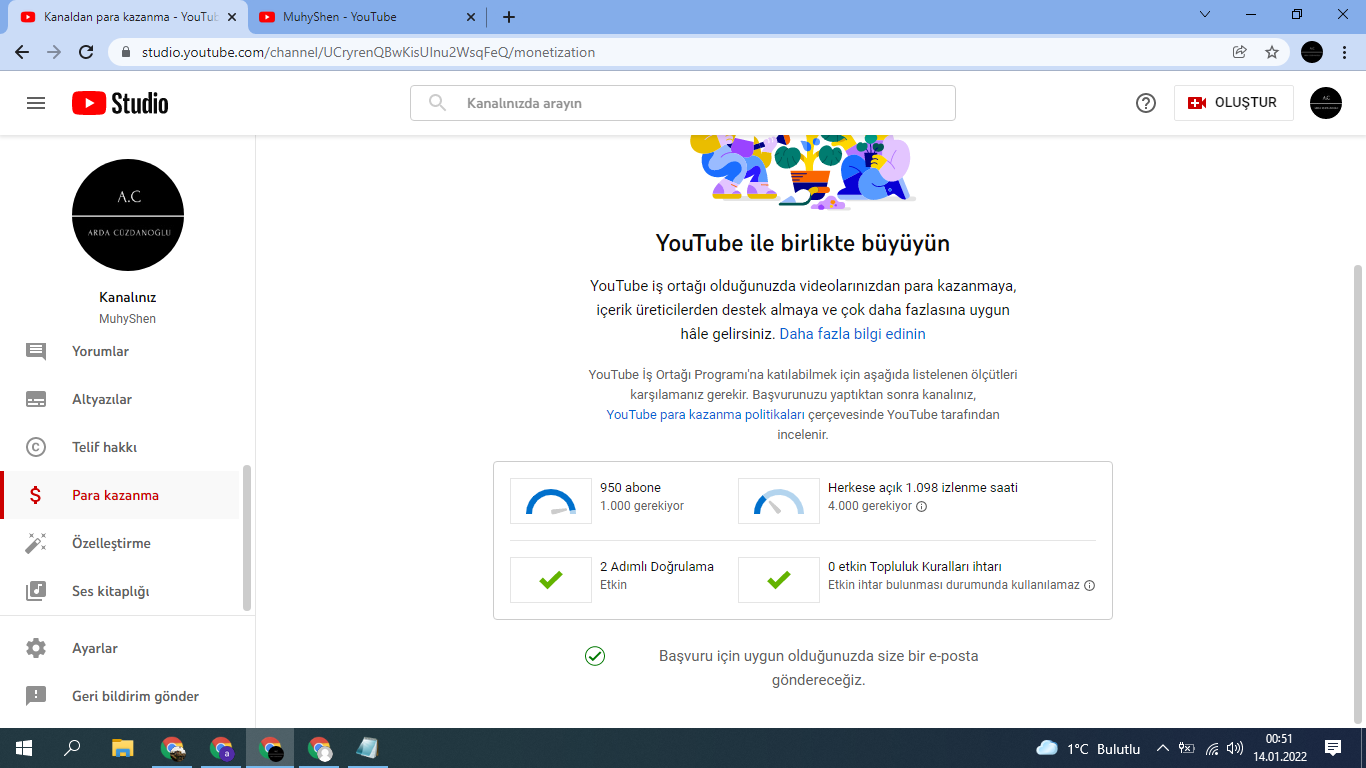Open the YouTube Studio hamburger menu
This screenshot has width=1366, height=768.
(x=36, y=103)
